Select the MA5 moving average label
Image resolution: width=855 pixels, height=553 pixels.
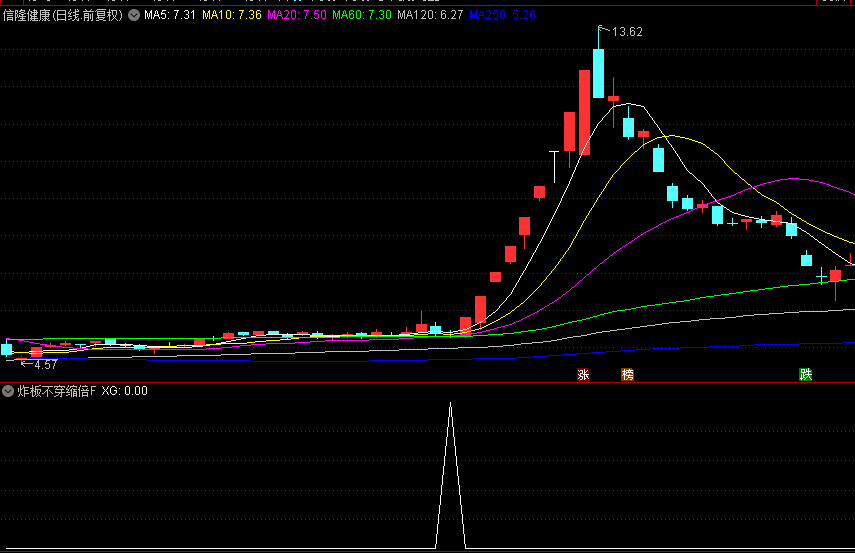coord(169,16)
